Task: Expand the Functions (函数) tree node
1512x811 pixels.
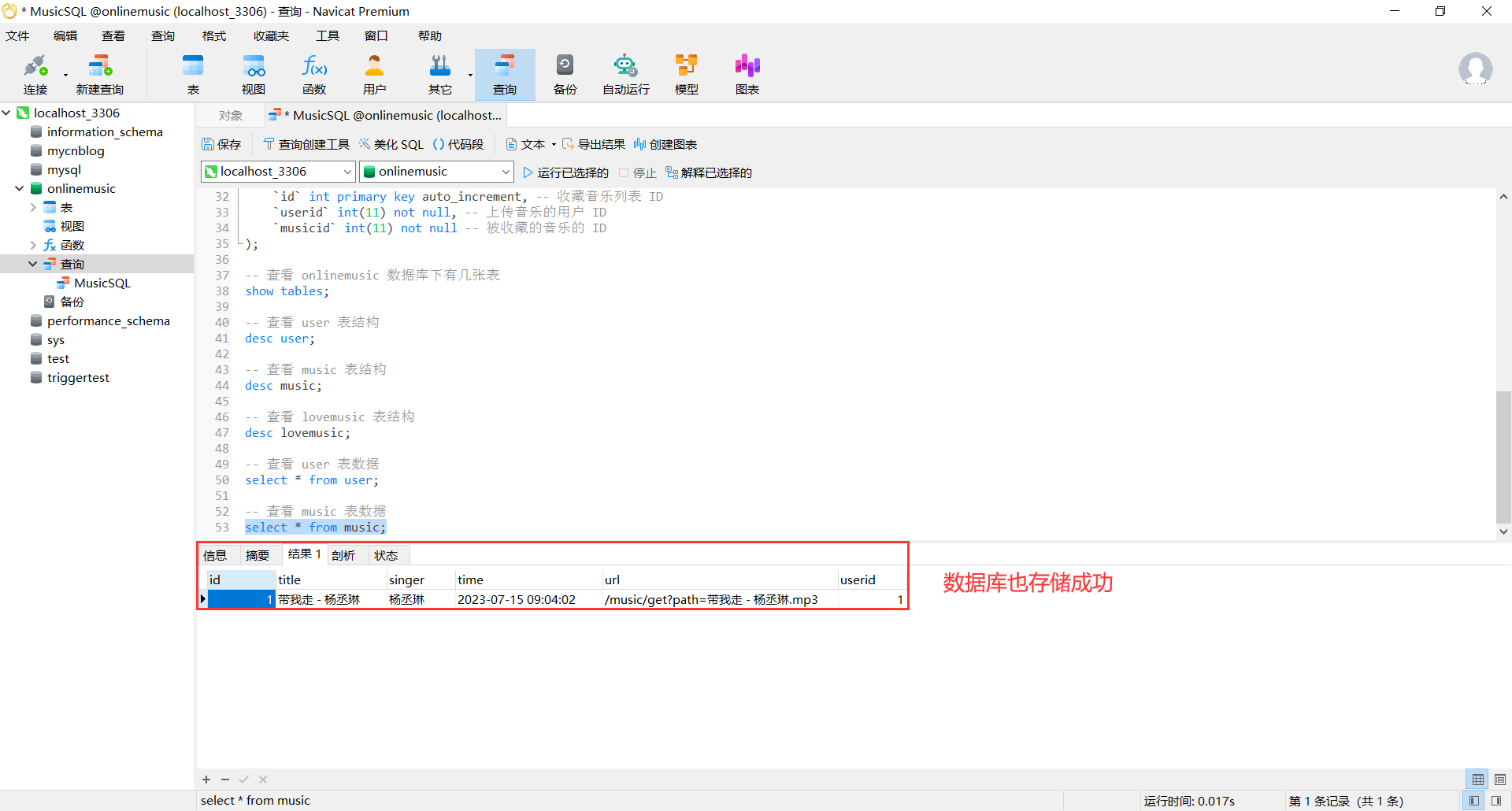Action: (x=33, y=245)
